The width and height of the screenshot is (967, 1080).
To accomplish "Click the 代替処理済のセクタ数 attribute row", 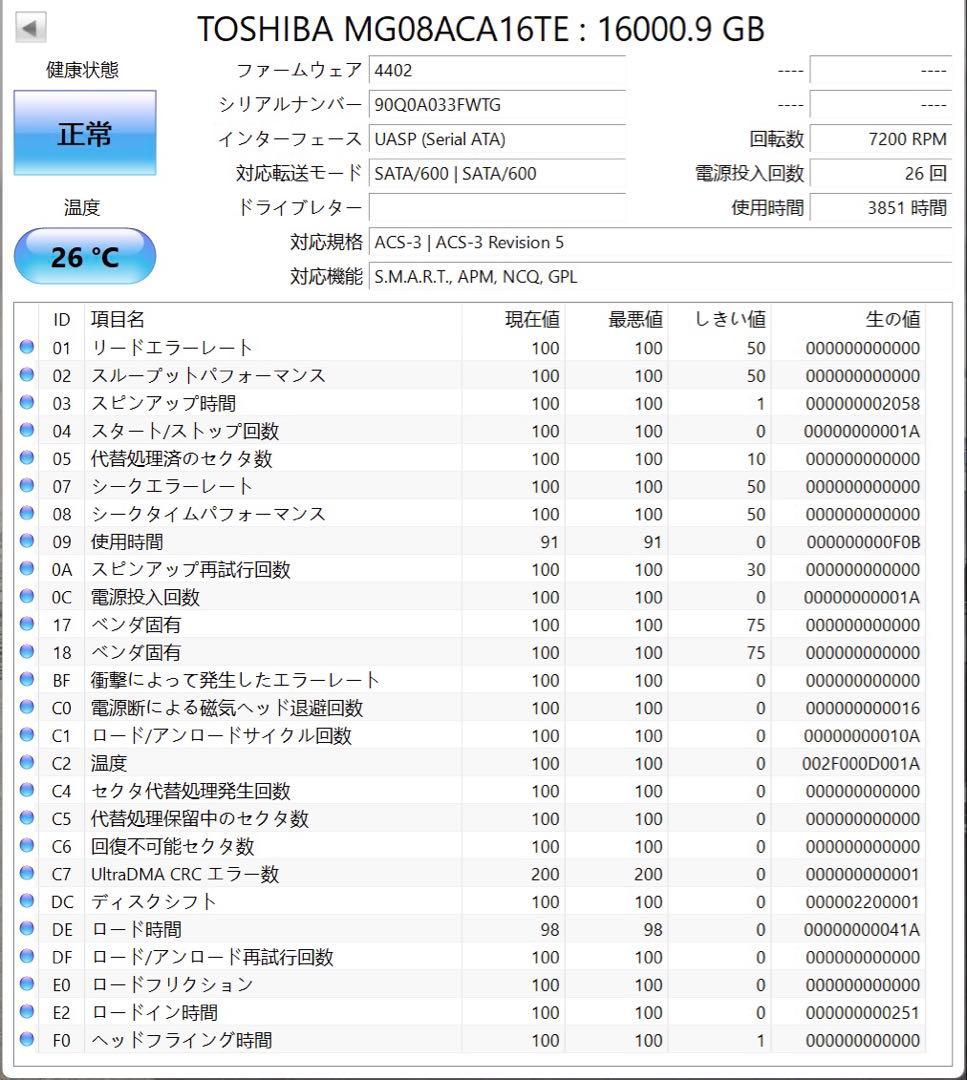I will (180, 459).
